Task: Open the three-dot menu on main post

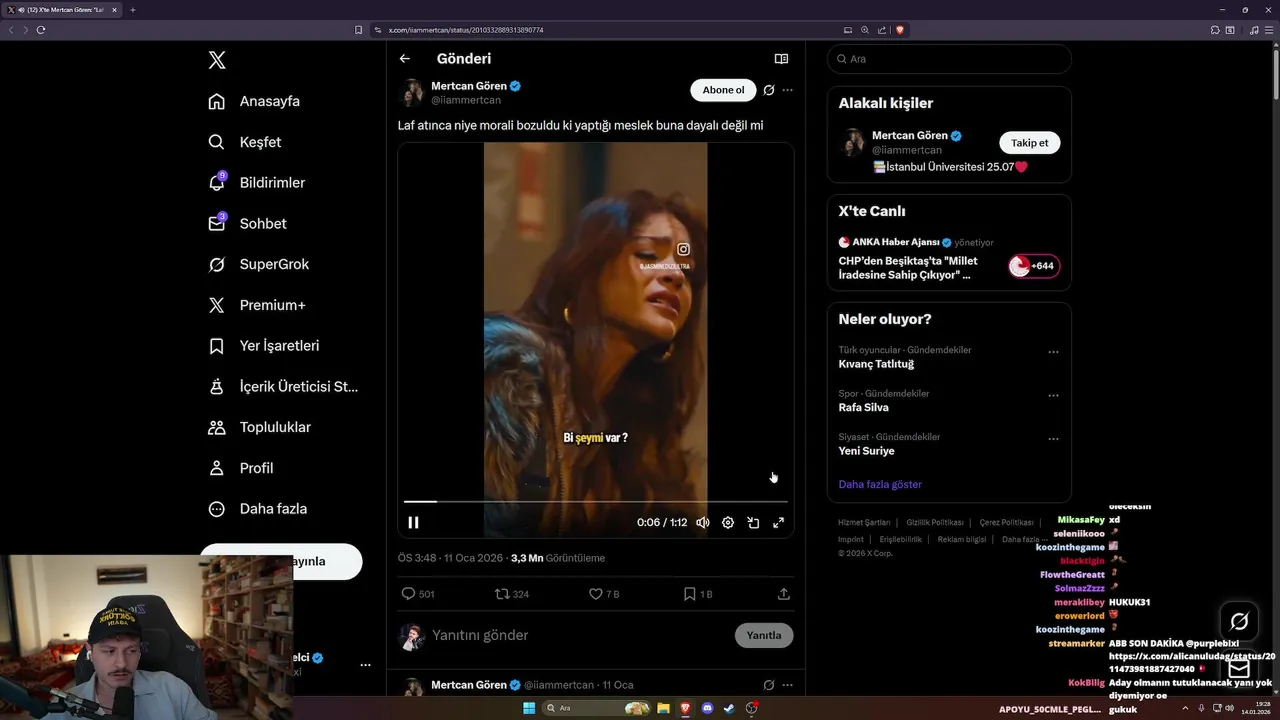Action: click(x=787, y=90)
